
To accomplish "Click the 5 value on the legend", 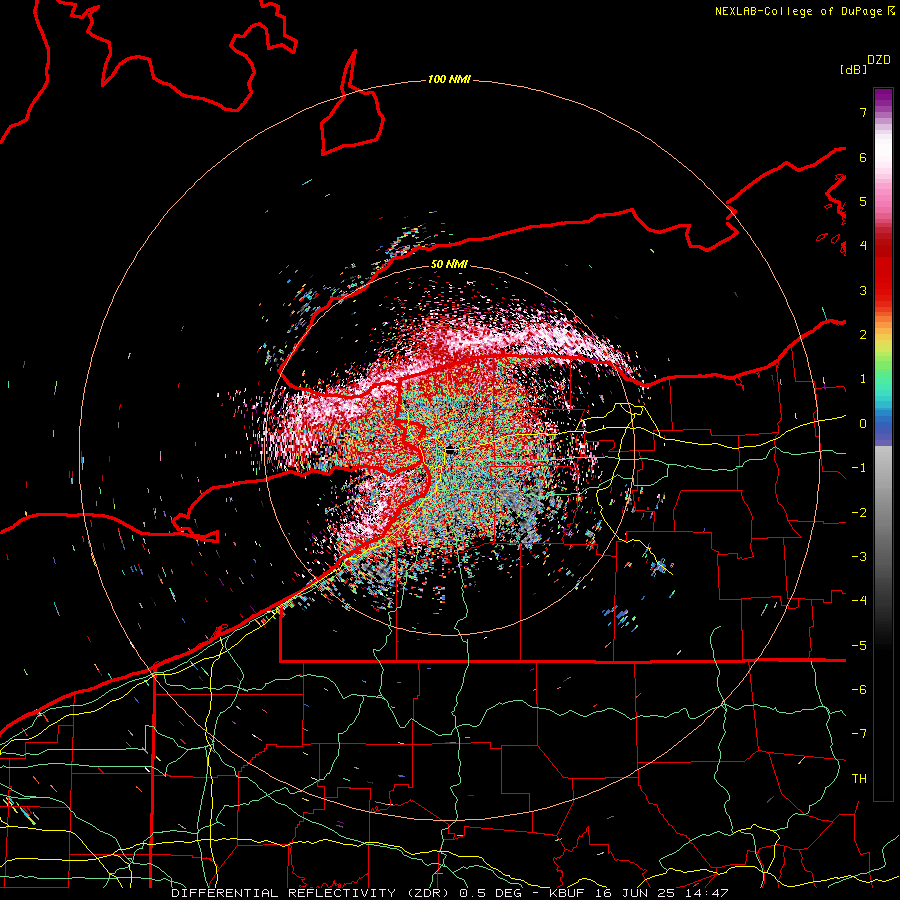I will click(x=863, y=201).
